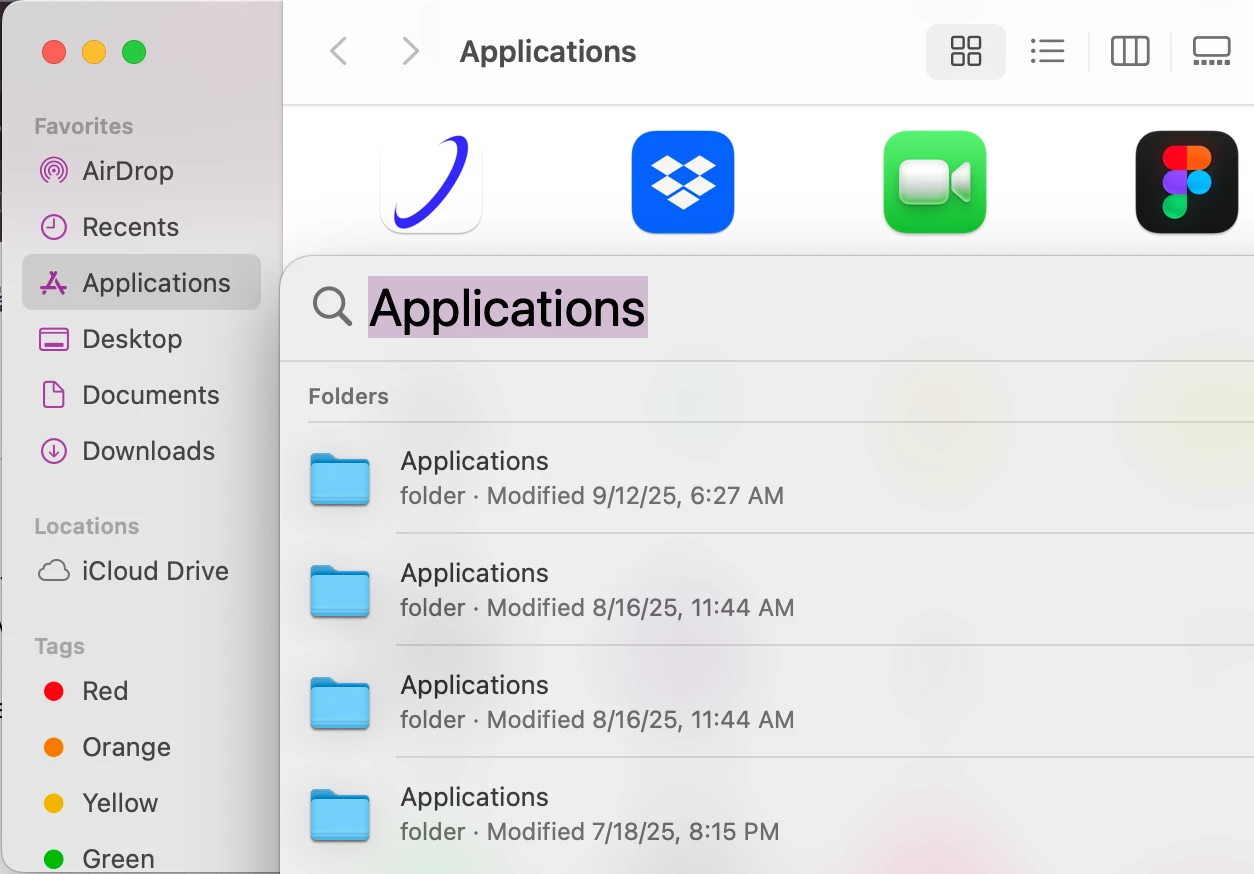Click folder icon for 9/12/25 result
The image size is (1254, 874).
click(340, 479)
